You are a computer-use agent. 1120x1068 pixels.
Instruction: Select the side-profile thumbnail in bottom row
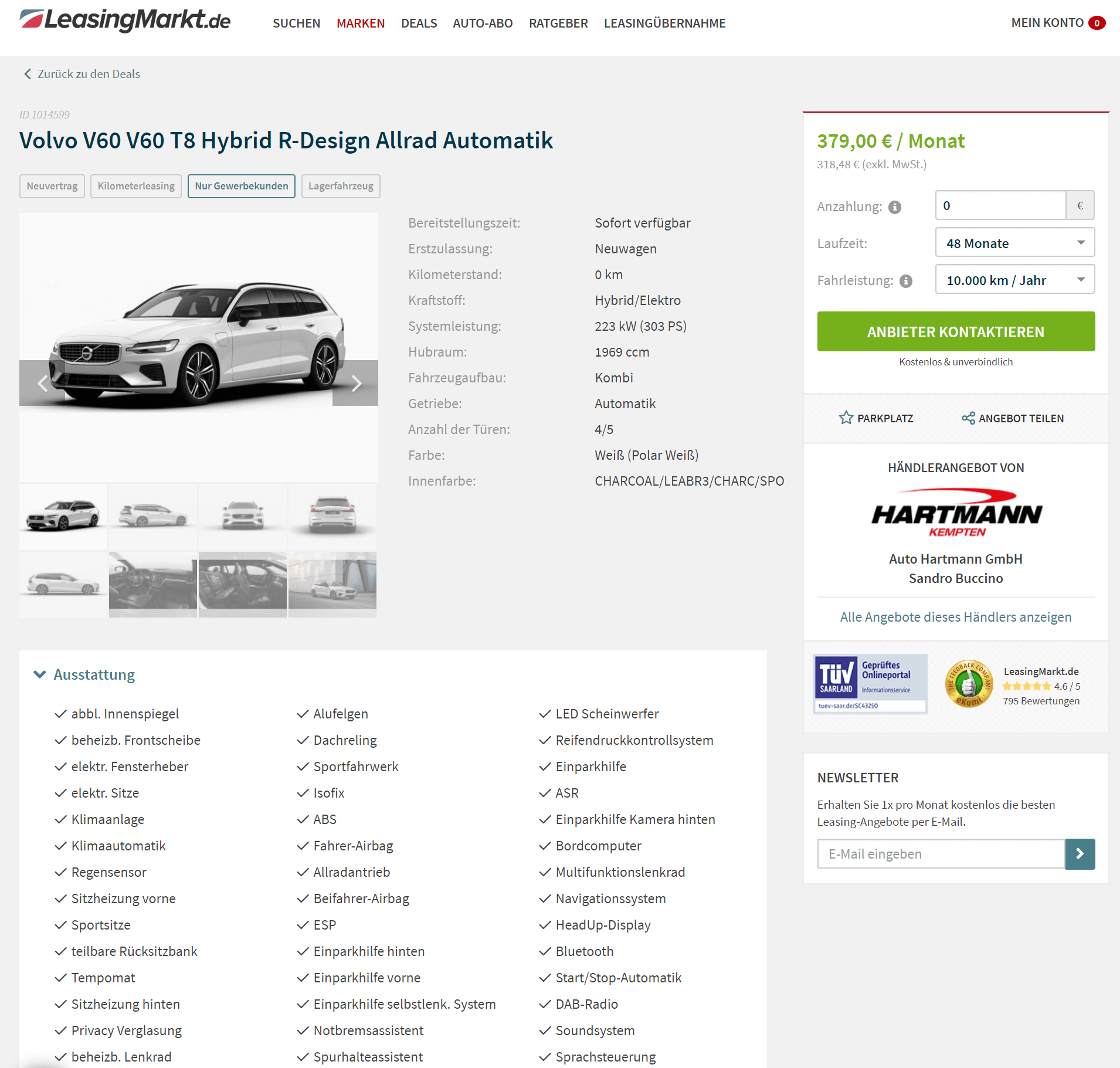pyautogui.click(x=63, y=584)
